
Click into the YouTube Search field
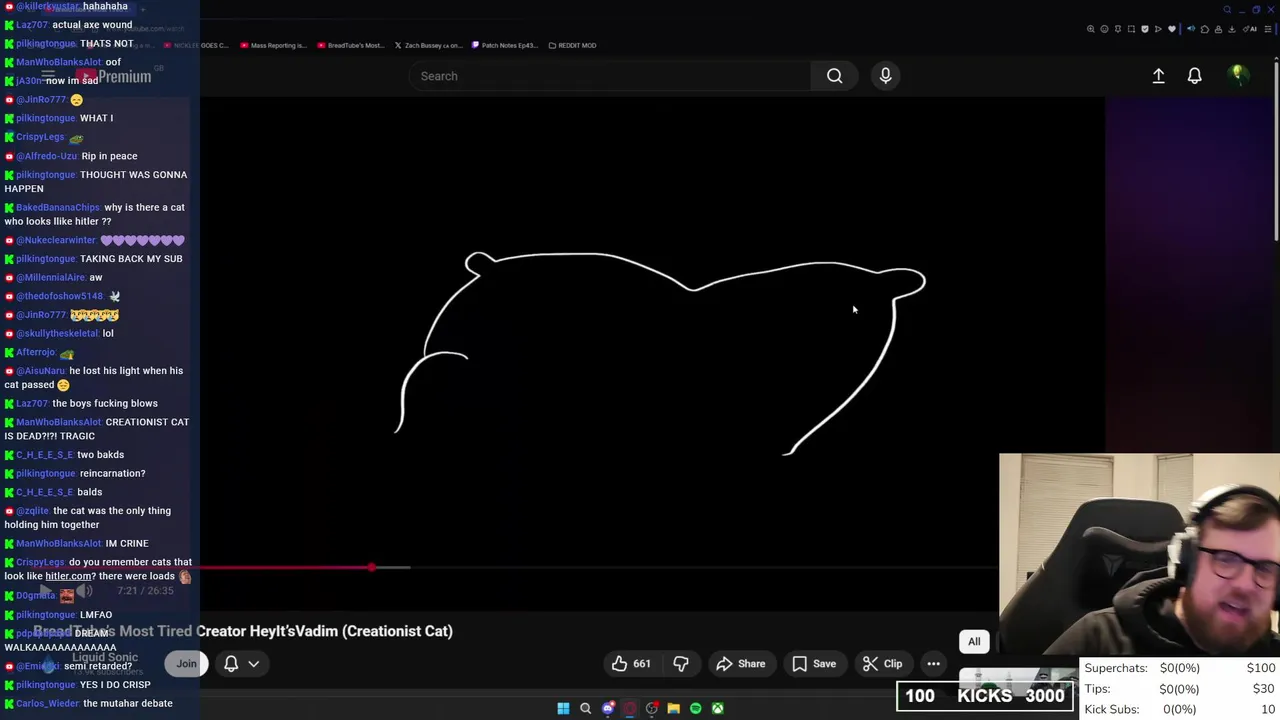point(610,76)
